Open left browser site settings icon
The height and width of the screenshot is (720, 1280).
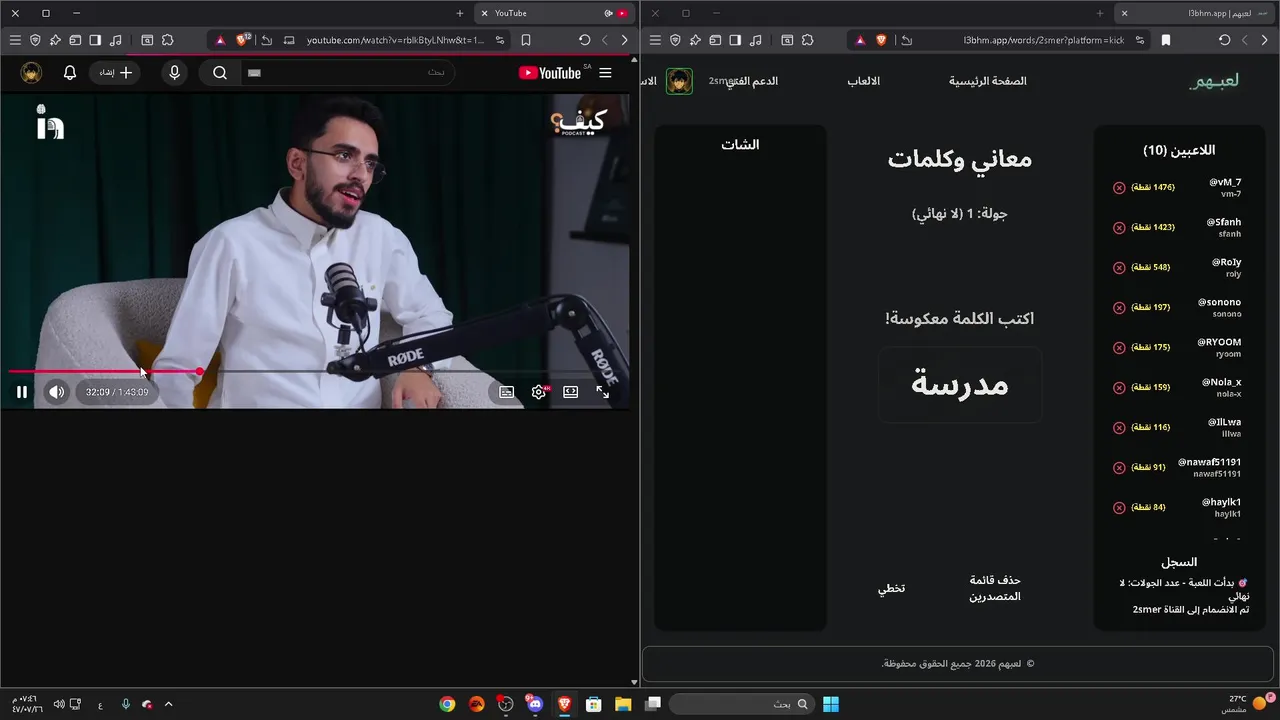pyautogui.click(x=500, y=40)
